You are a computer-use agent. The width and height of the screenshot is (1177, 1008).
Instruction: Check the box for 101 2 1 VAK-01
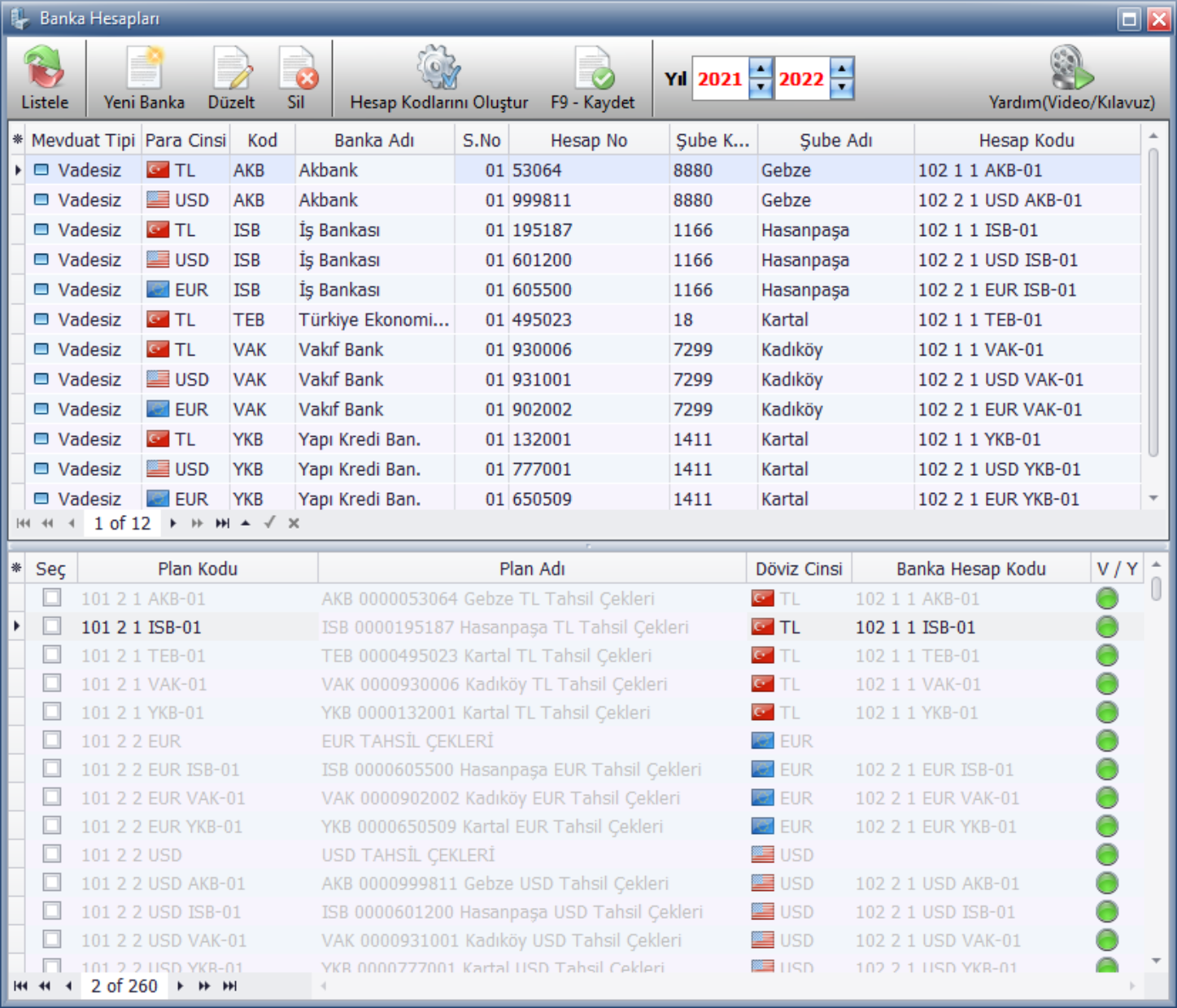tap(52, 683)
